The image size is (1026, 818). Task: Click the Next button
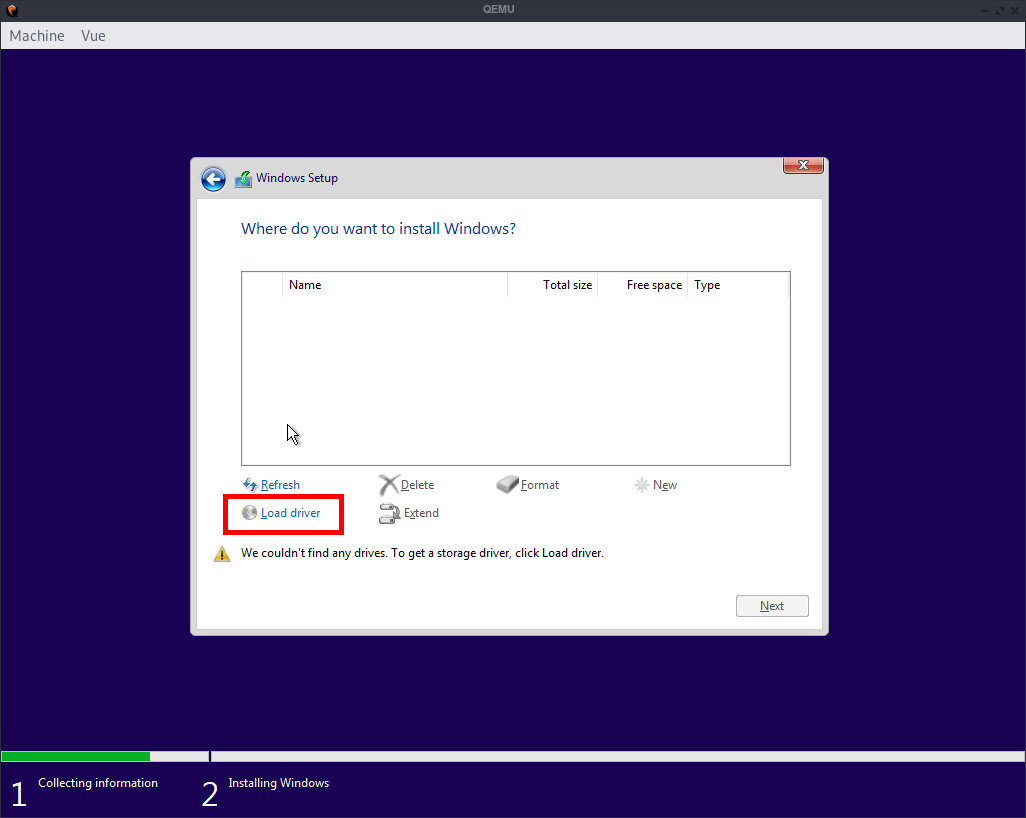[771, 605]
